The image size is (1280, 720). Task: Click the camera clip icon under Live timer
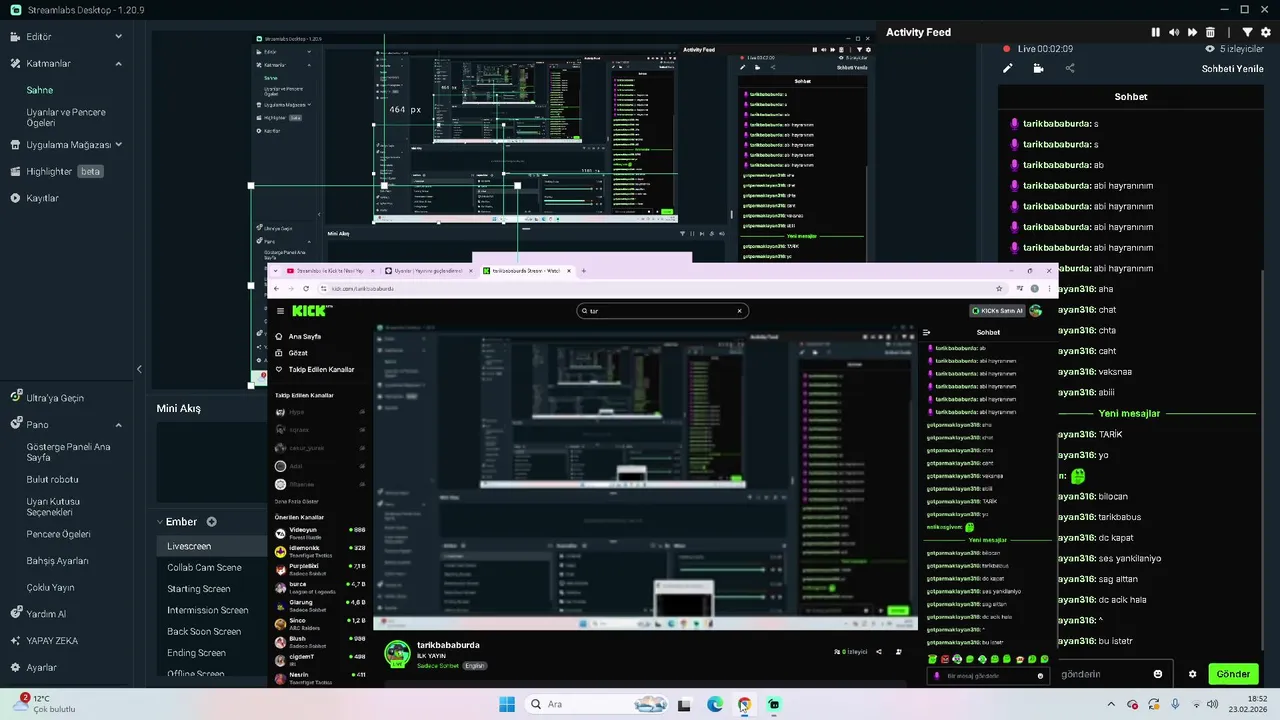coord(1038,68)
